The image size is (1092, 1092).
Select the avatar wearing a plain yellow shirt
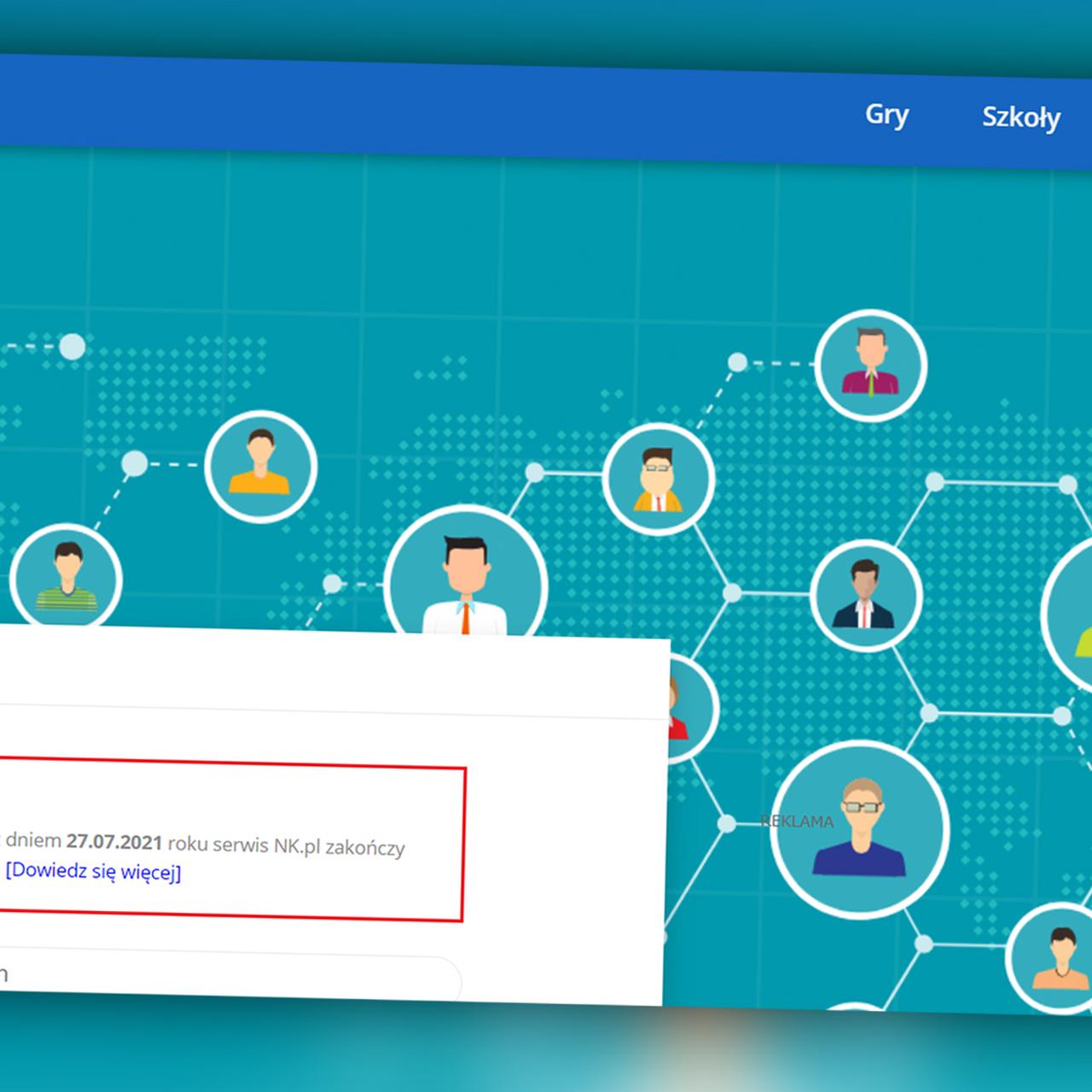point(260,466)
